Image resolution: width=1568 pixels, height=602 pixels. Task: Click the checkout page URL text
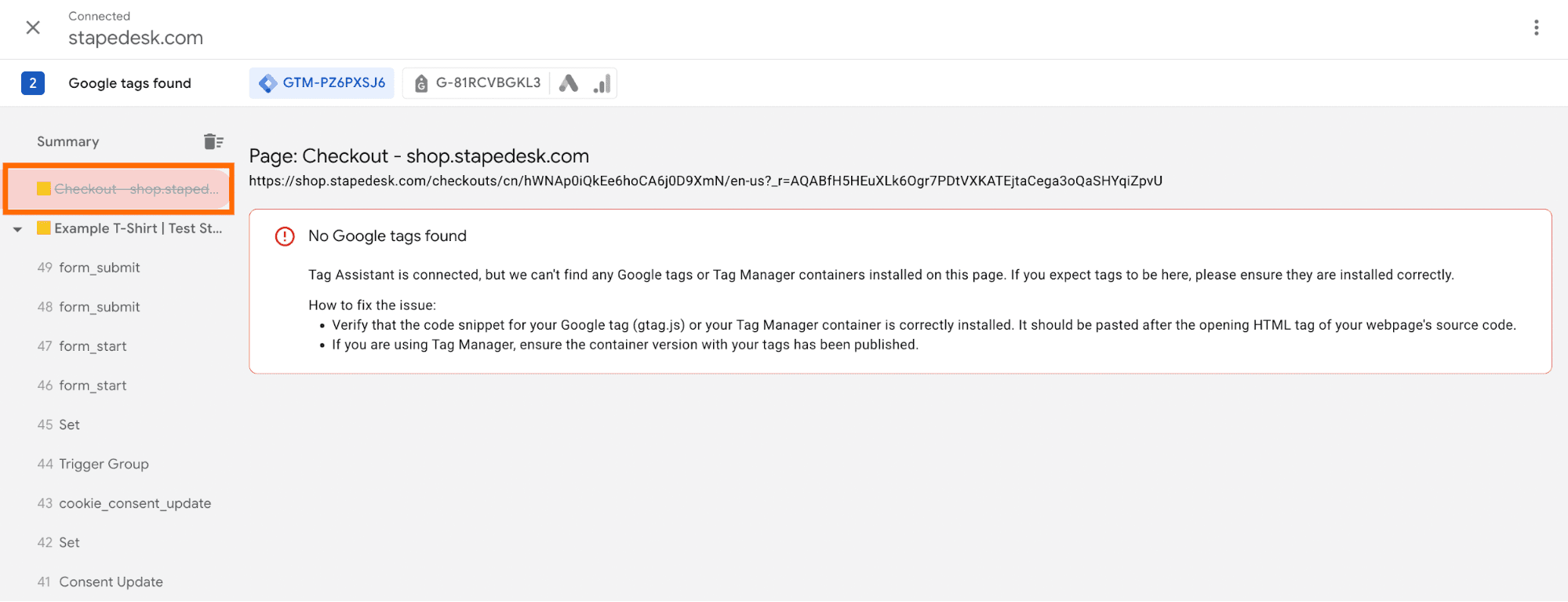point(705,181)
